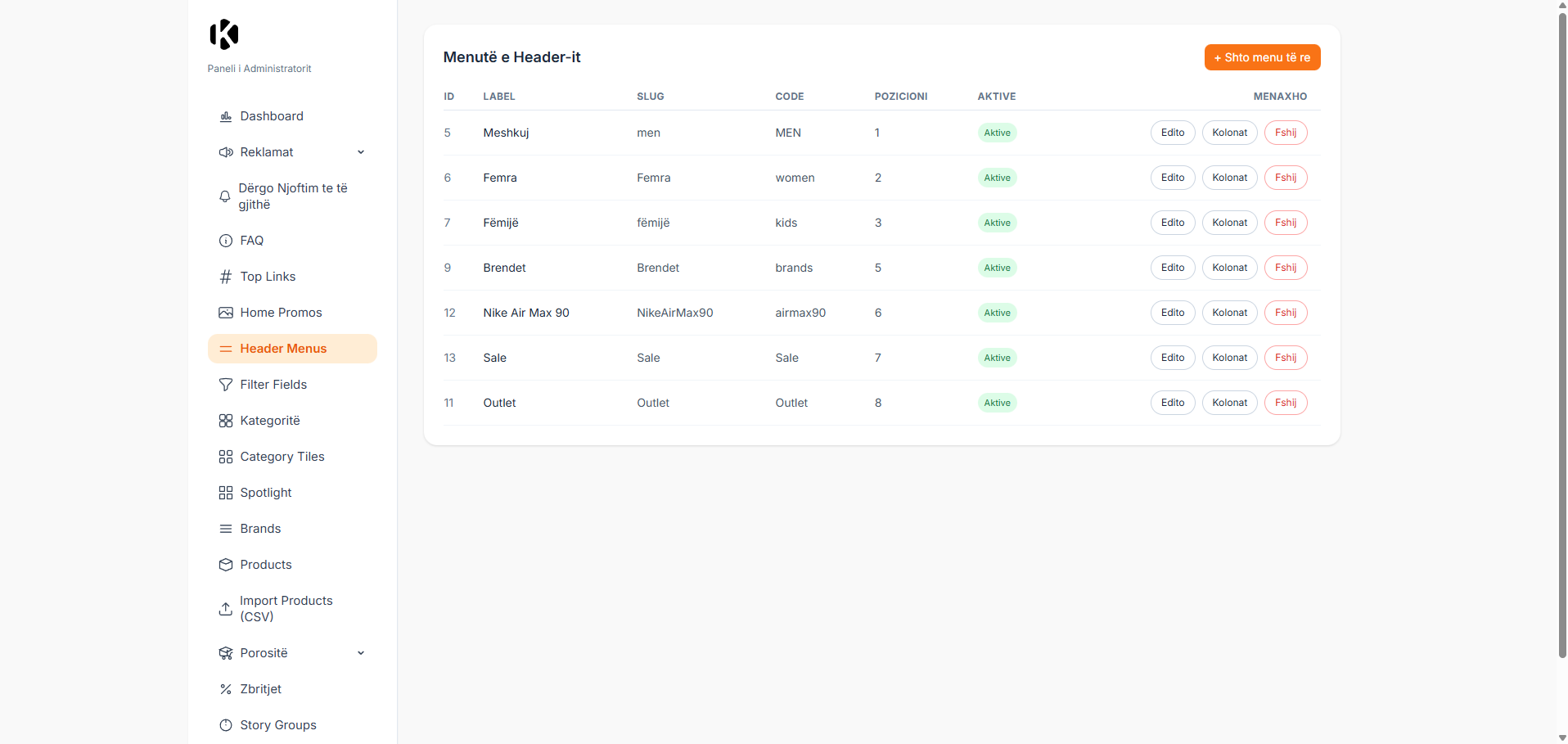Open Story Groups in the sidebar

(278, 725)
